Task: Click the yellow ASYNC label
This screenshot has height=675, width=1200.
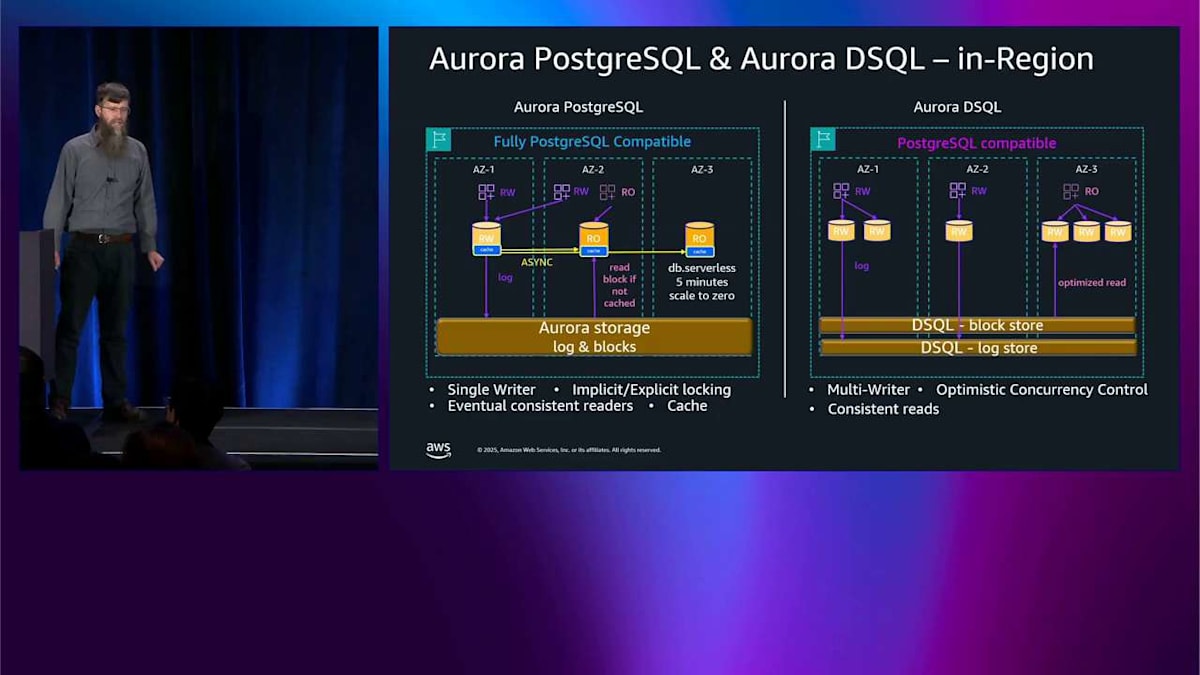Action: 537,262
